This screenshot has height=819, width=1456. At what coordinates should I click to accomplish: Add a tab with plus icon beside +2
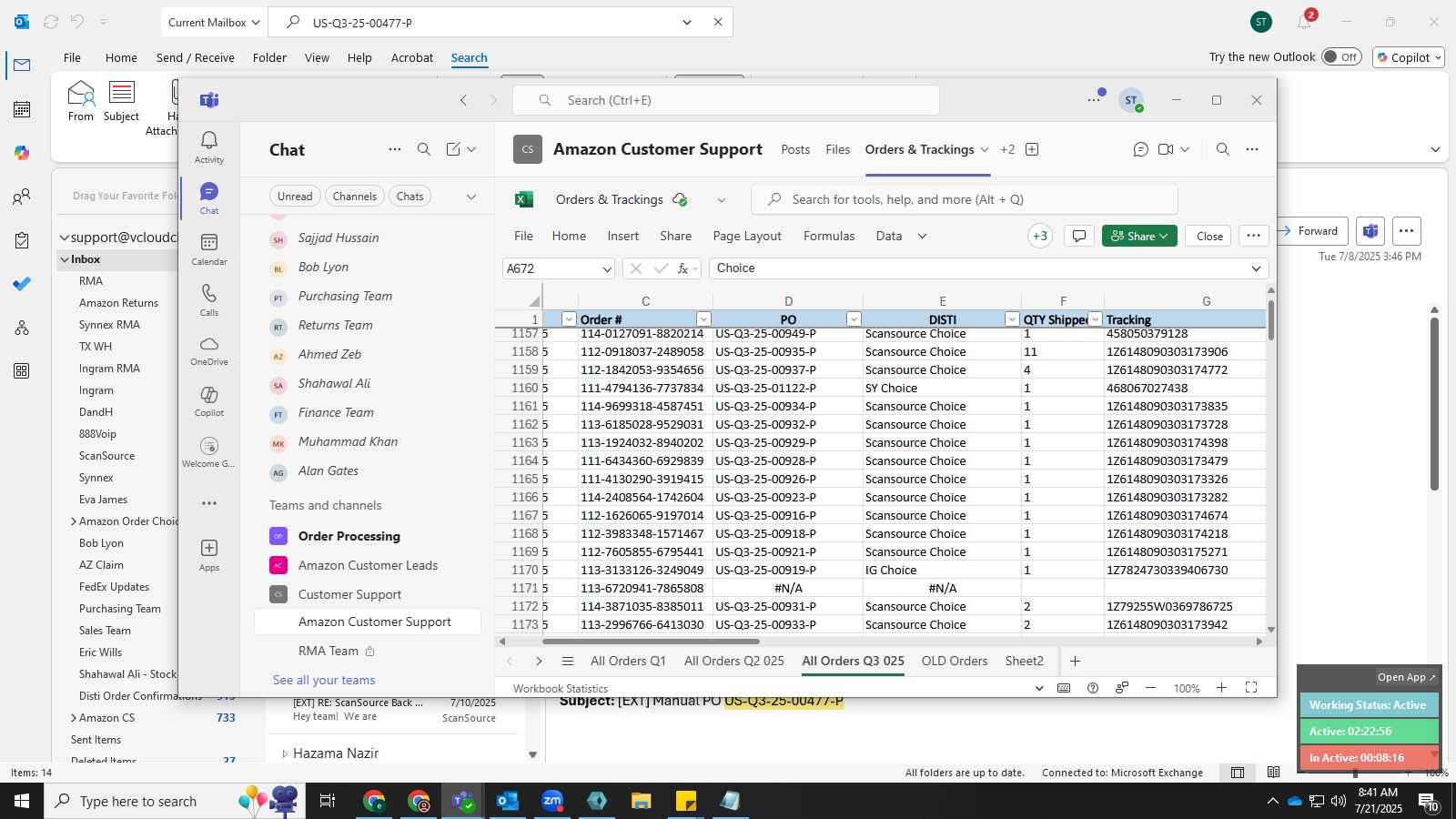pos(1032,149)
